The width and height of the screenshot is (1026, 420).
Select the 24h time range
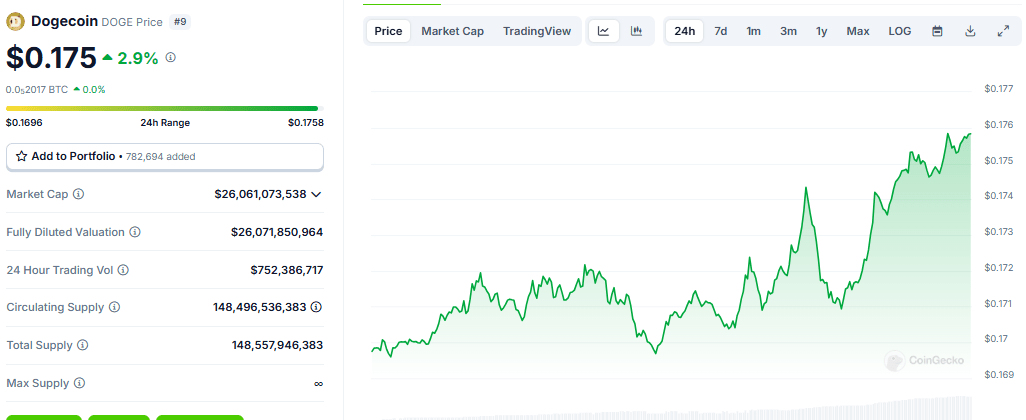685,31
